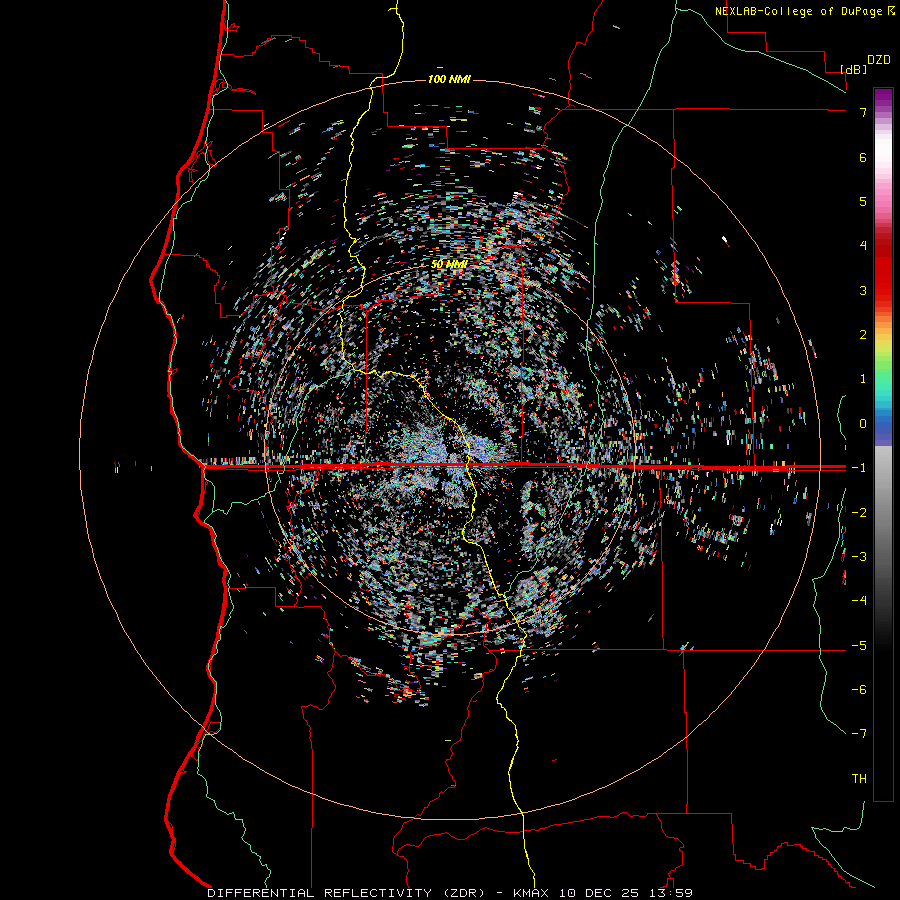The width and height of the screenshot is (900, 900).
Task: Click the positive 3 color scale tick
Action: [x=863, y=290]
